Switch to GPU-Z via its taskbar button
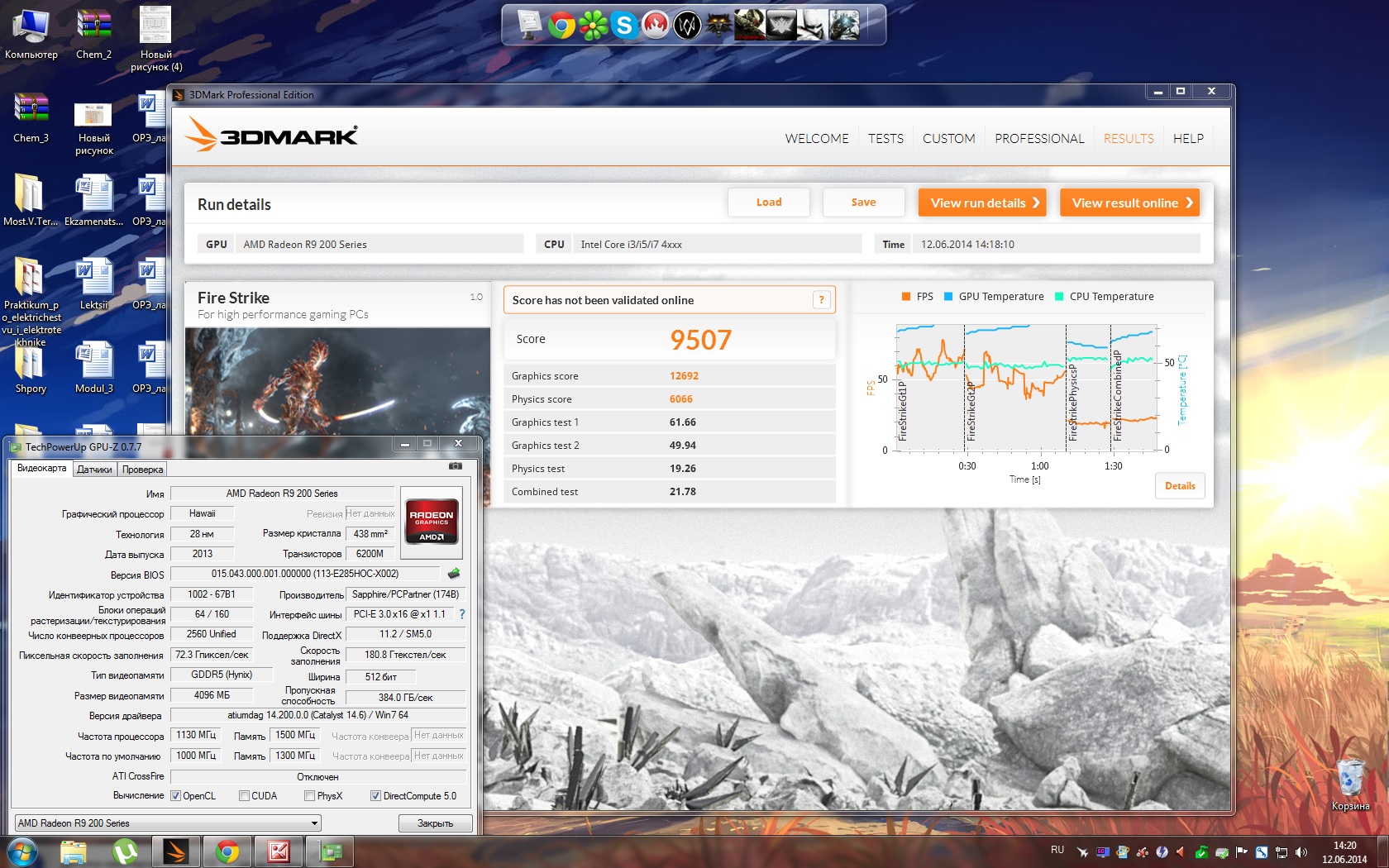 330,851
